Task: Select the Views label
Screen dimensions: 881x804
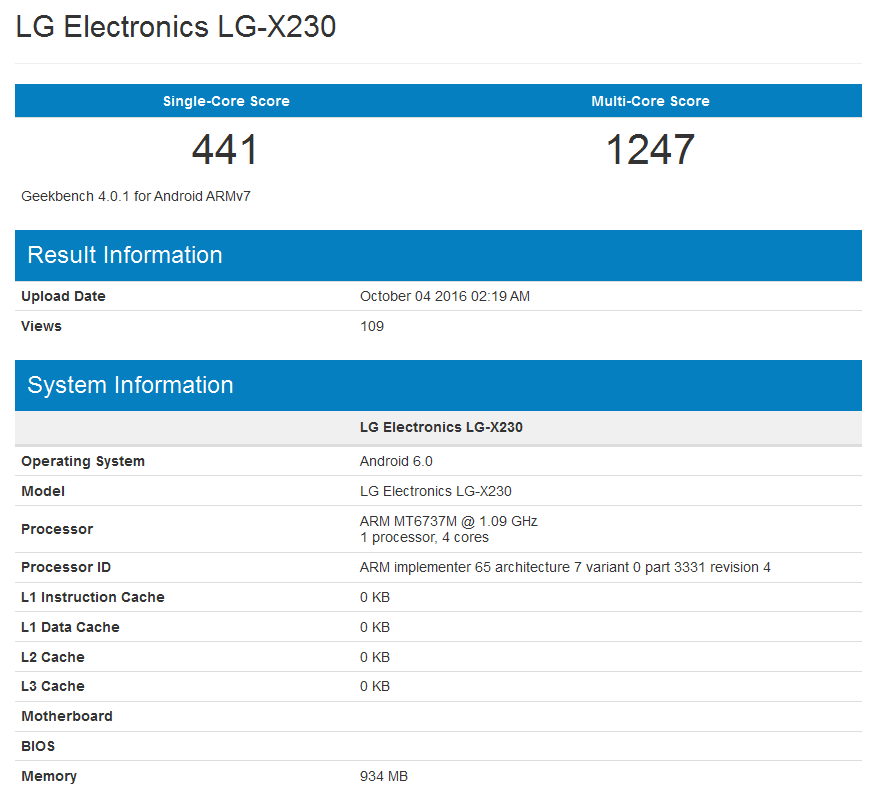Action: click(x=41, y=326)
